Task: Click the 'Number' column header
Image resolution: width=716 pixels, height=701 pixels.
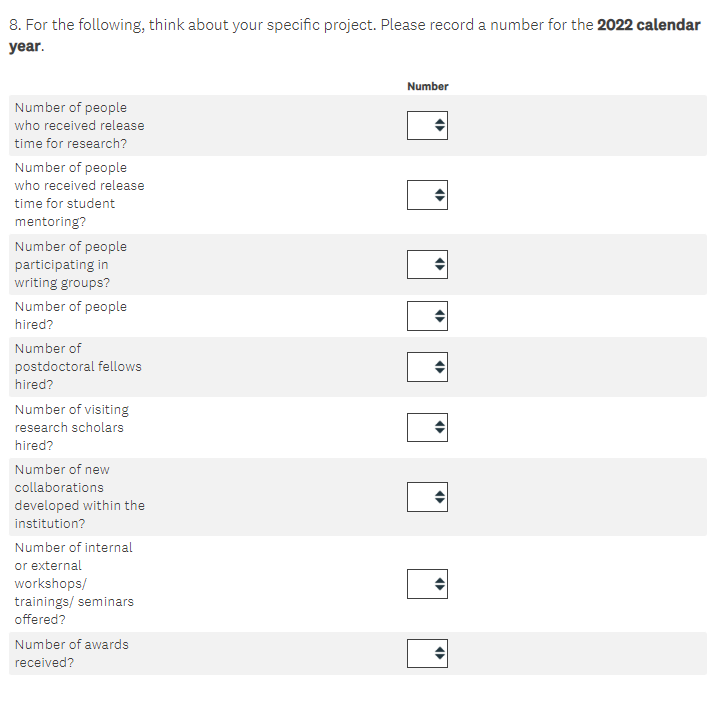Action: point(428,86)
